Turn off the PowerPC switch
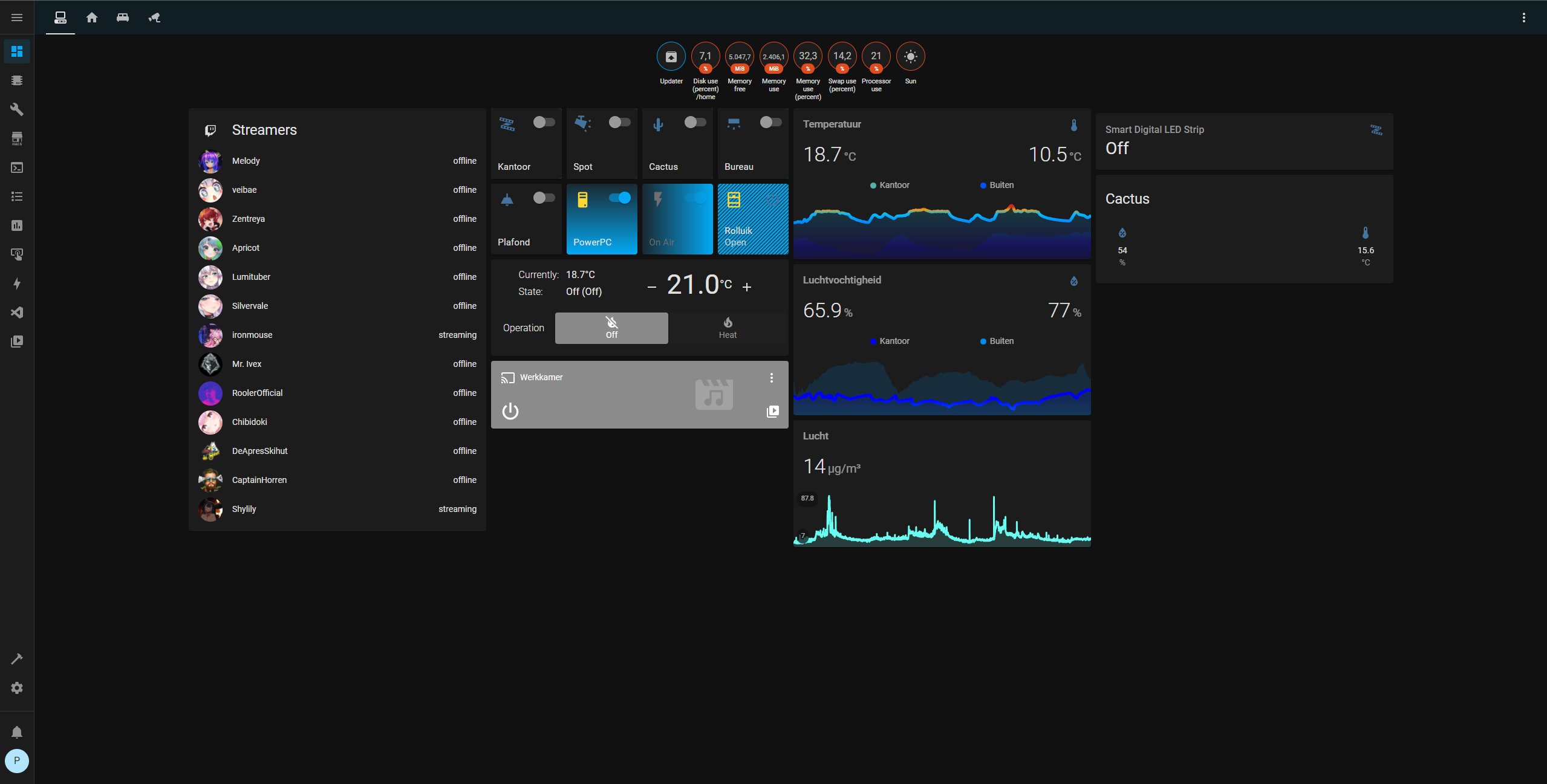Image resolution: width=1547 pixels, height=784 pixels. (619, 198)
